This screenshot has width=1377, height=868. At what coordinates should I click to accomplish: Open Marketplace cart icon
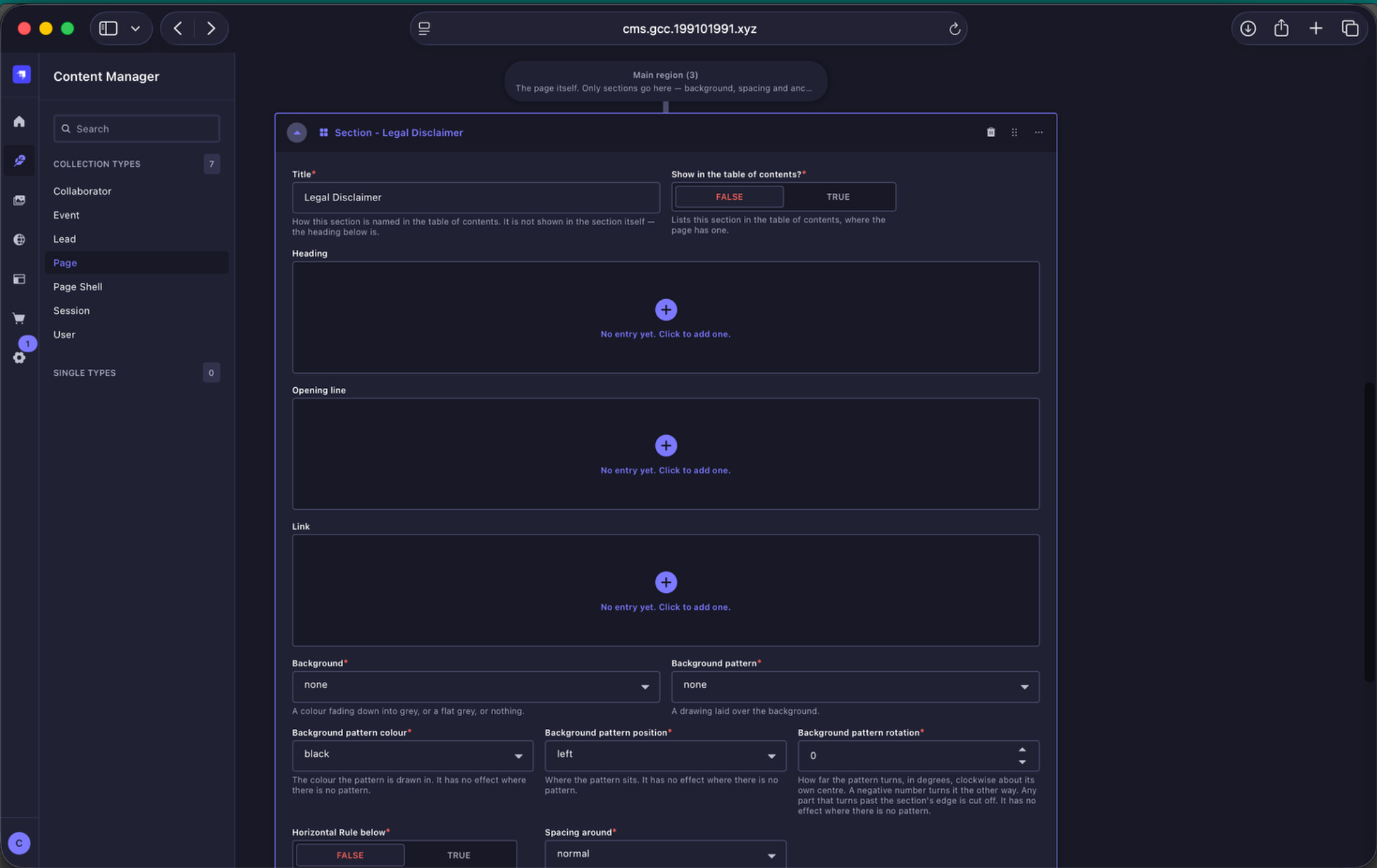19,318
